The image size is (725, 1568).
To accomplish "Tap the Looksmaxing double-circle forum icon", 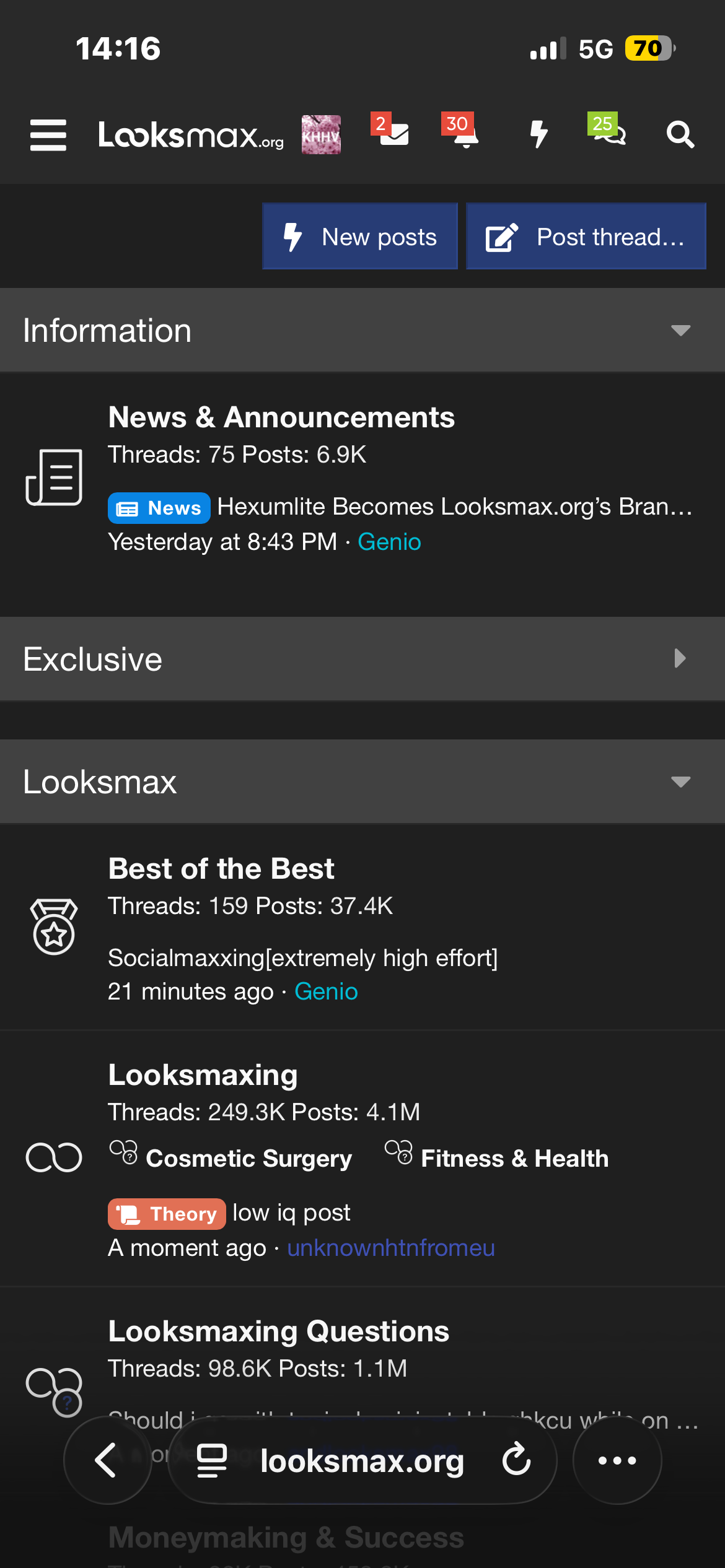I will point(54,1157).
